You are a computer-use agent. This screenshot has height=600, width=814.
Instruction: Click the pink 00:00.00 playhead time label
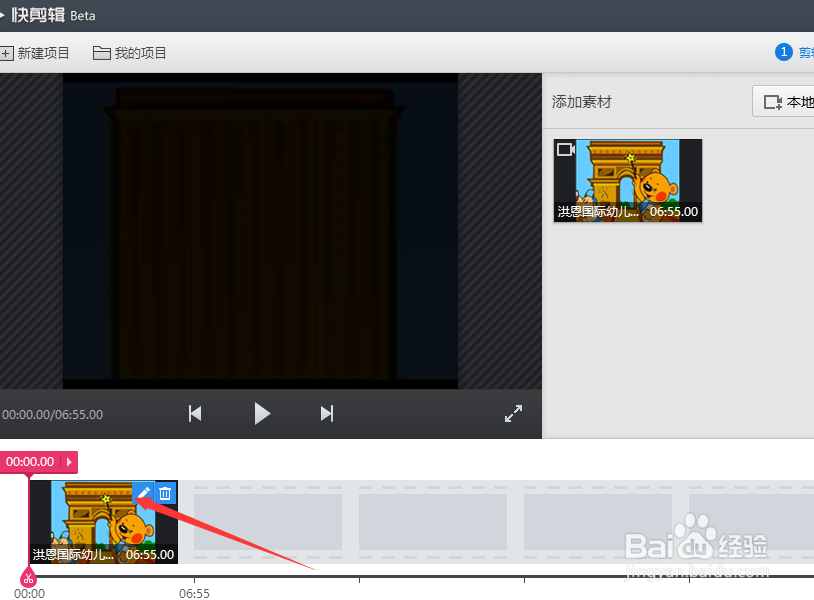[30, 462]
